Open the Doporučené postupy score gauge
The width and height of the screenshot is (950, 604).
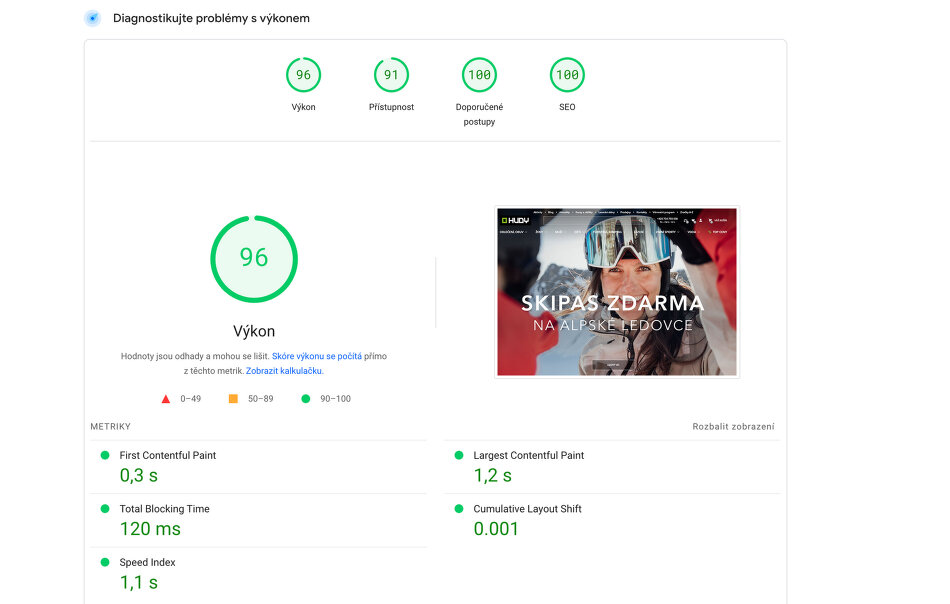pyautogui.click(x=479, y=75)
